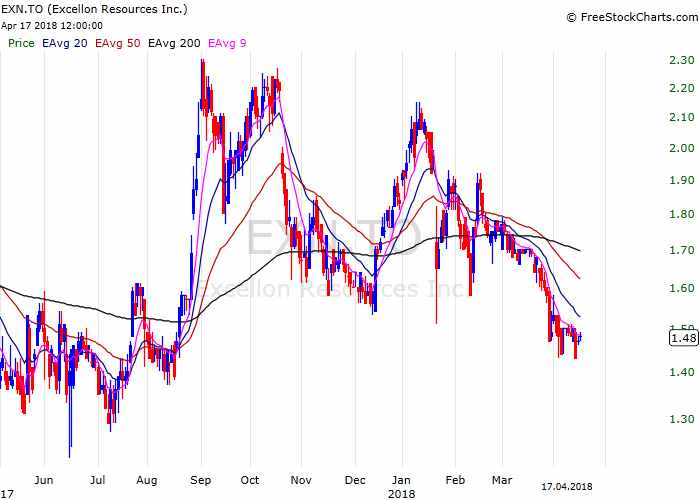This screenshot has width=700, height=500.
Task: Click the Mar label on time axis
Action: click(511, 479)
